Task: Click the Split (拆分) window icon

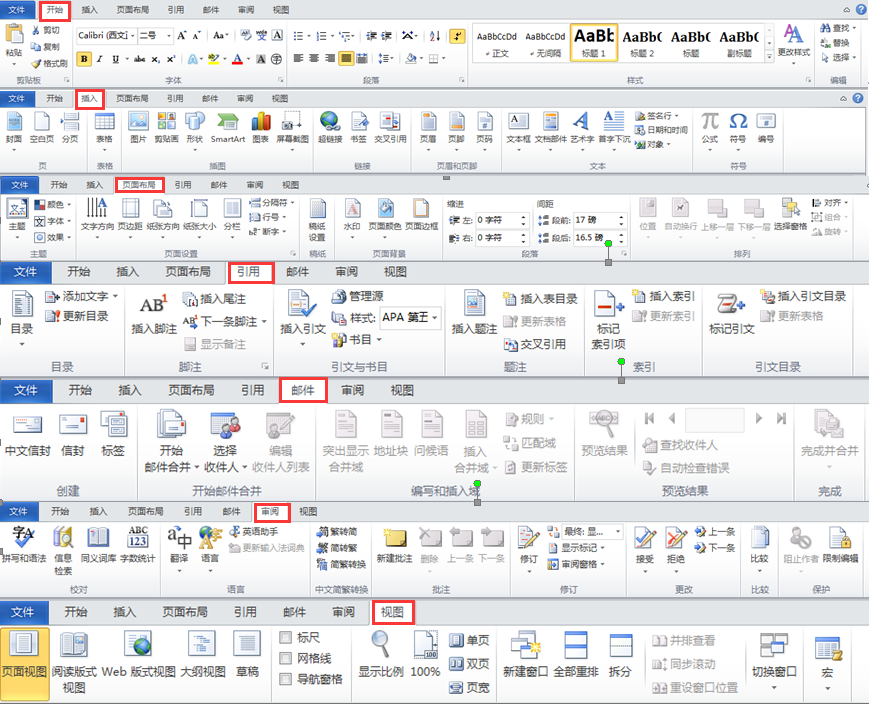Action: (620, 646)
